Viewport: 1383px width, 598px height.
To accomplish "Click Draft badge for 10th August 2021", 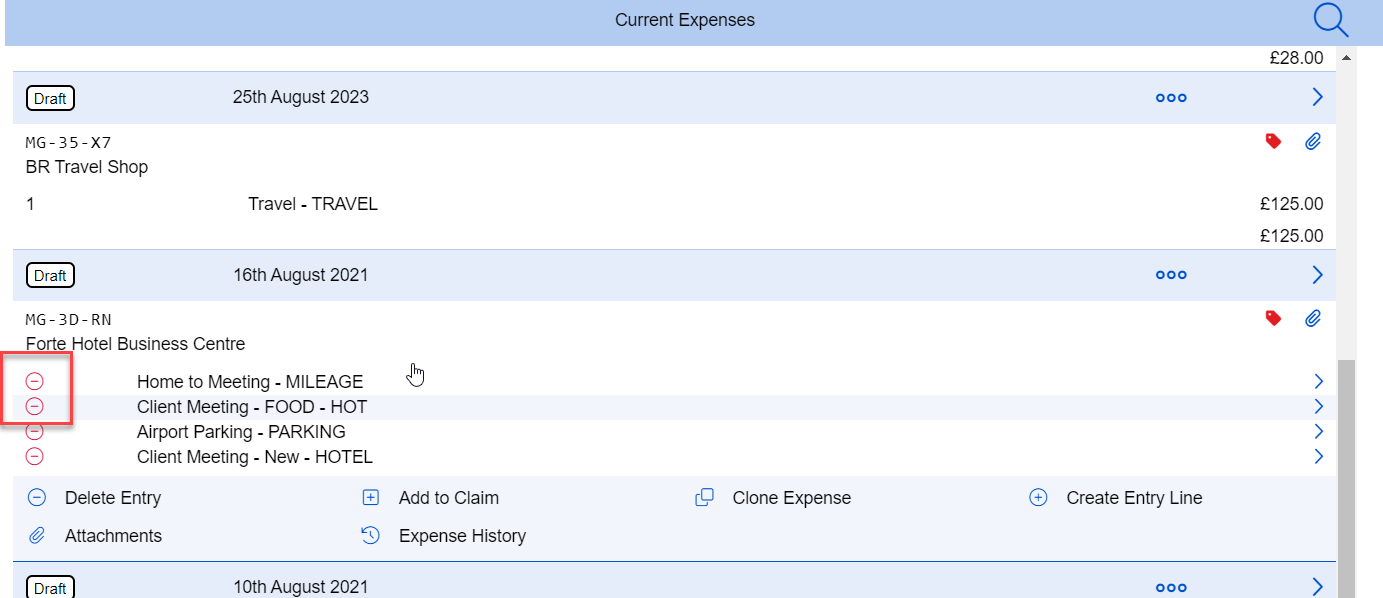I will pos(50,588).
